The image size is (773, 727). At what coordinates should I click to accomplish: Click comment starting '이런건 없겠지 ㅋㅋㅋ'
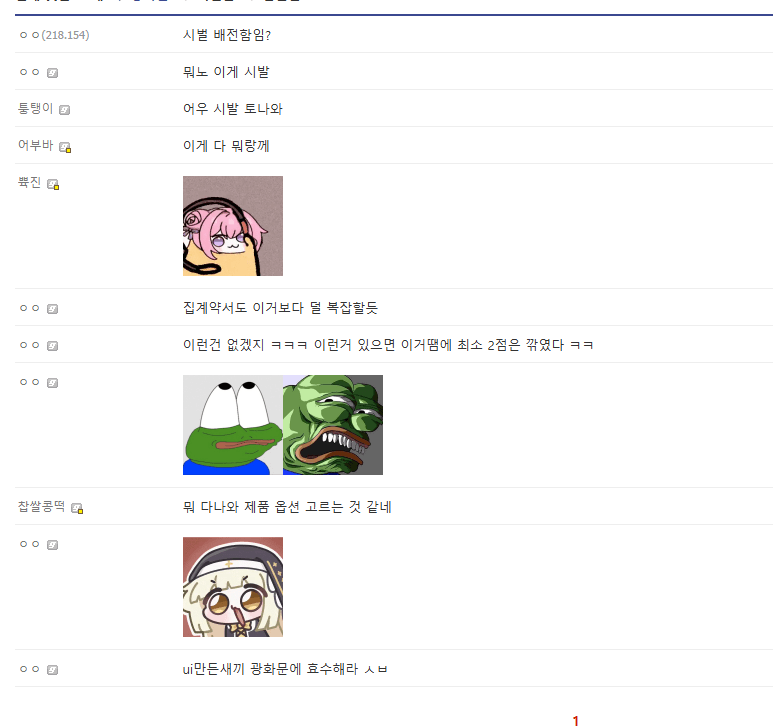[x=388, y=345]
